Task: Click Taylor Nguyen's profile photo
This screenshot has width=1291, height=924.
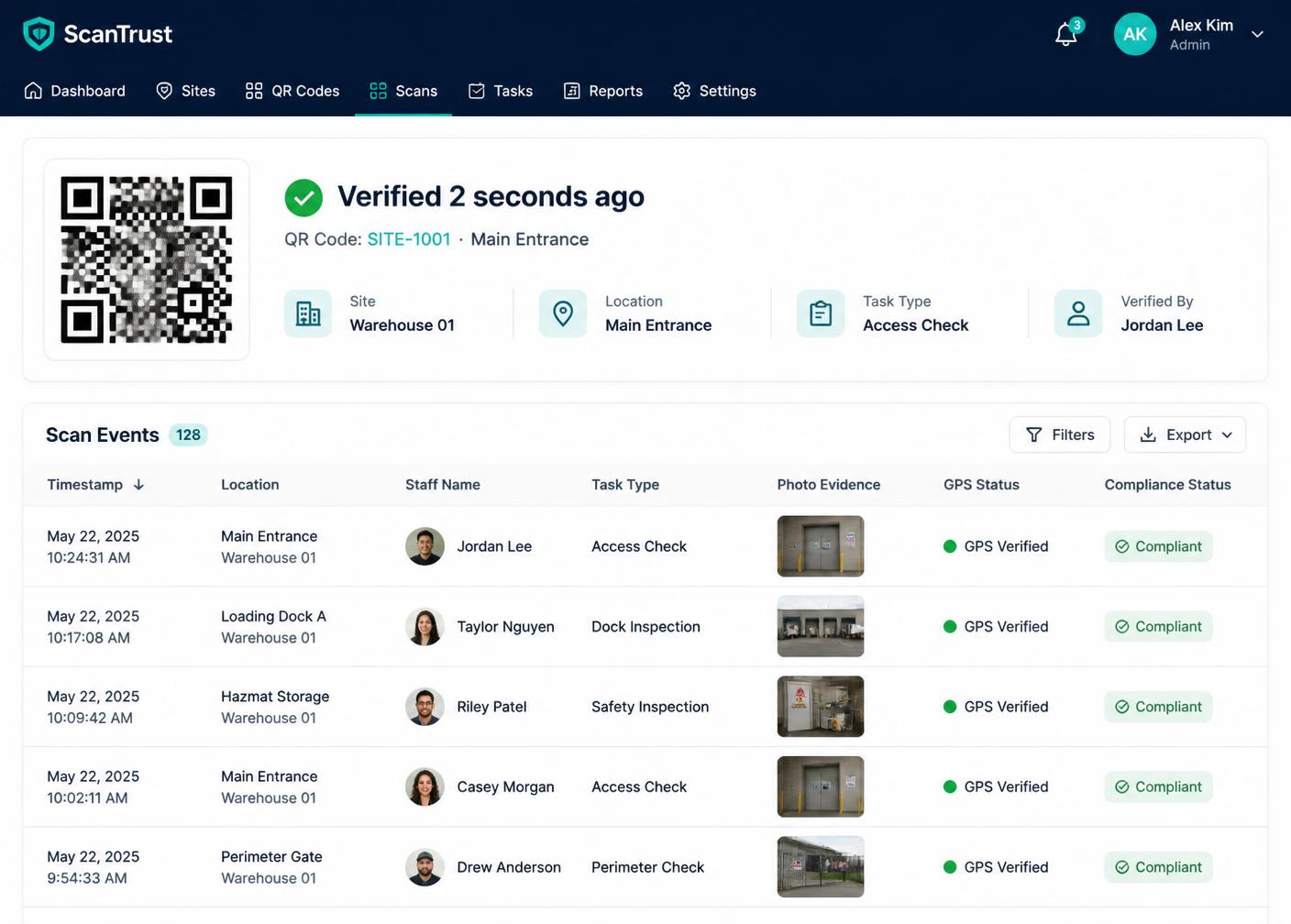Action: coord(425,627)
